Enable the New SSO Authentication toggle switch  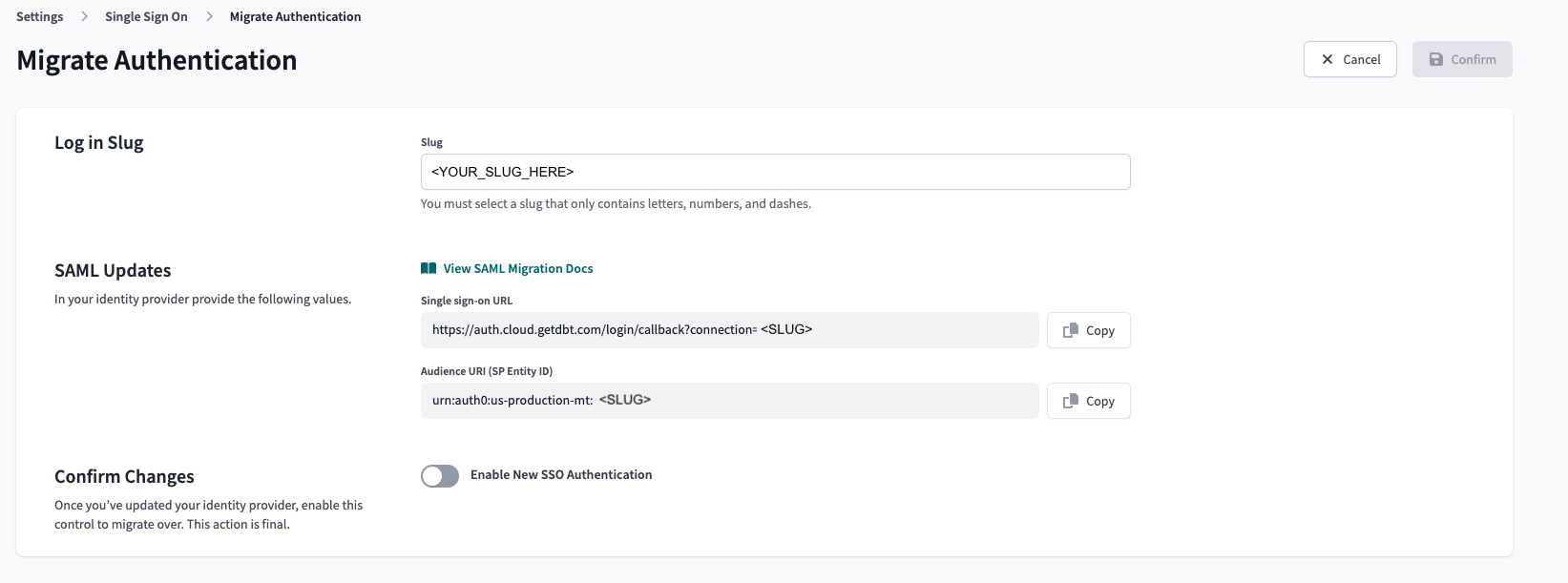440,476
